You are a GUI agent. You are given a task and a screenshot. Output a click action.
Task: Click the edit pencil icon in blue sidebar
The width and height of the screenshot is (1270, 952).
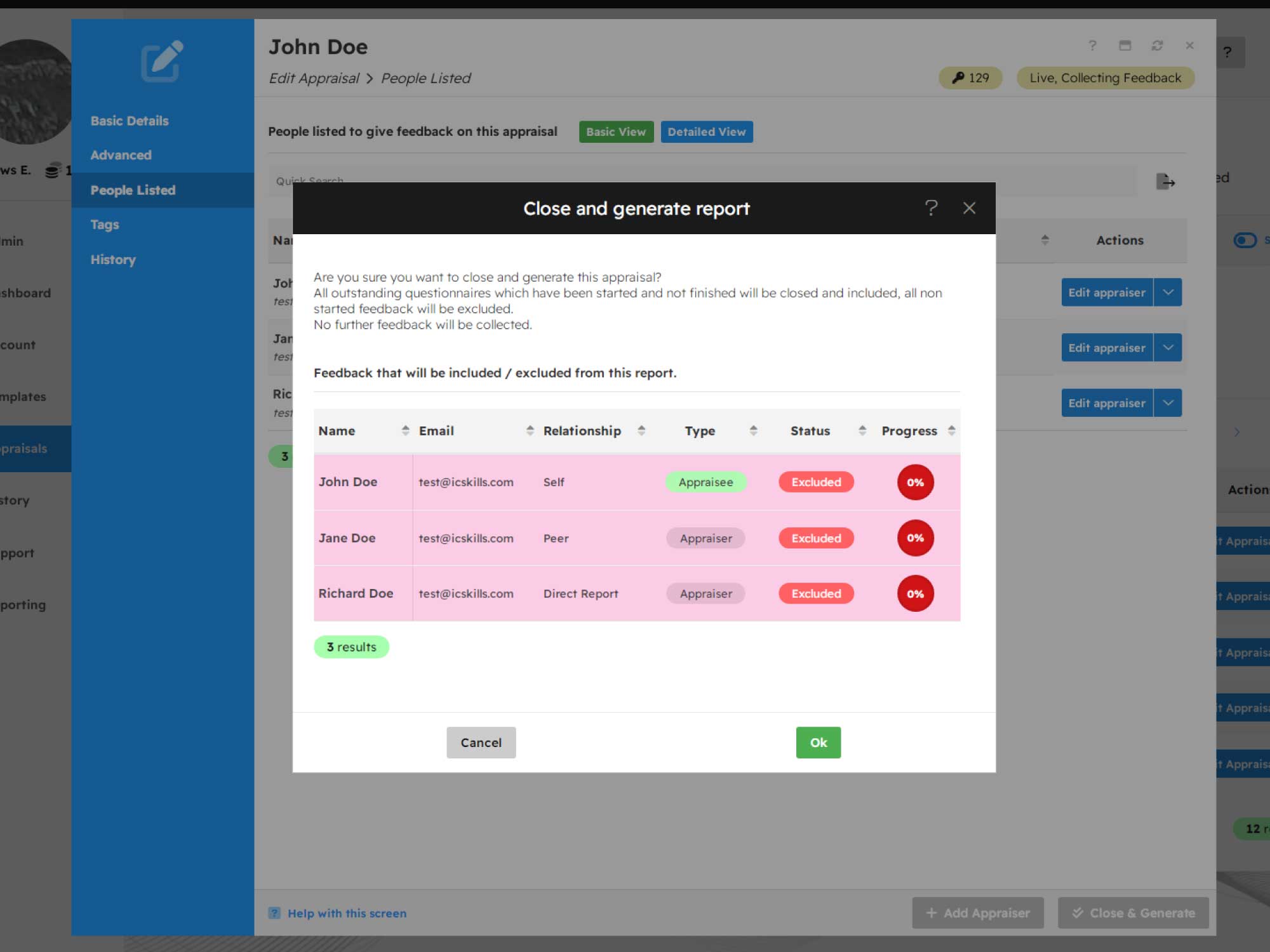[162, 62]
